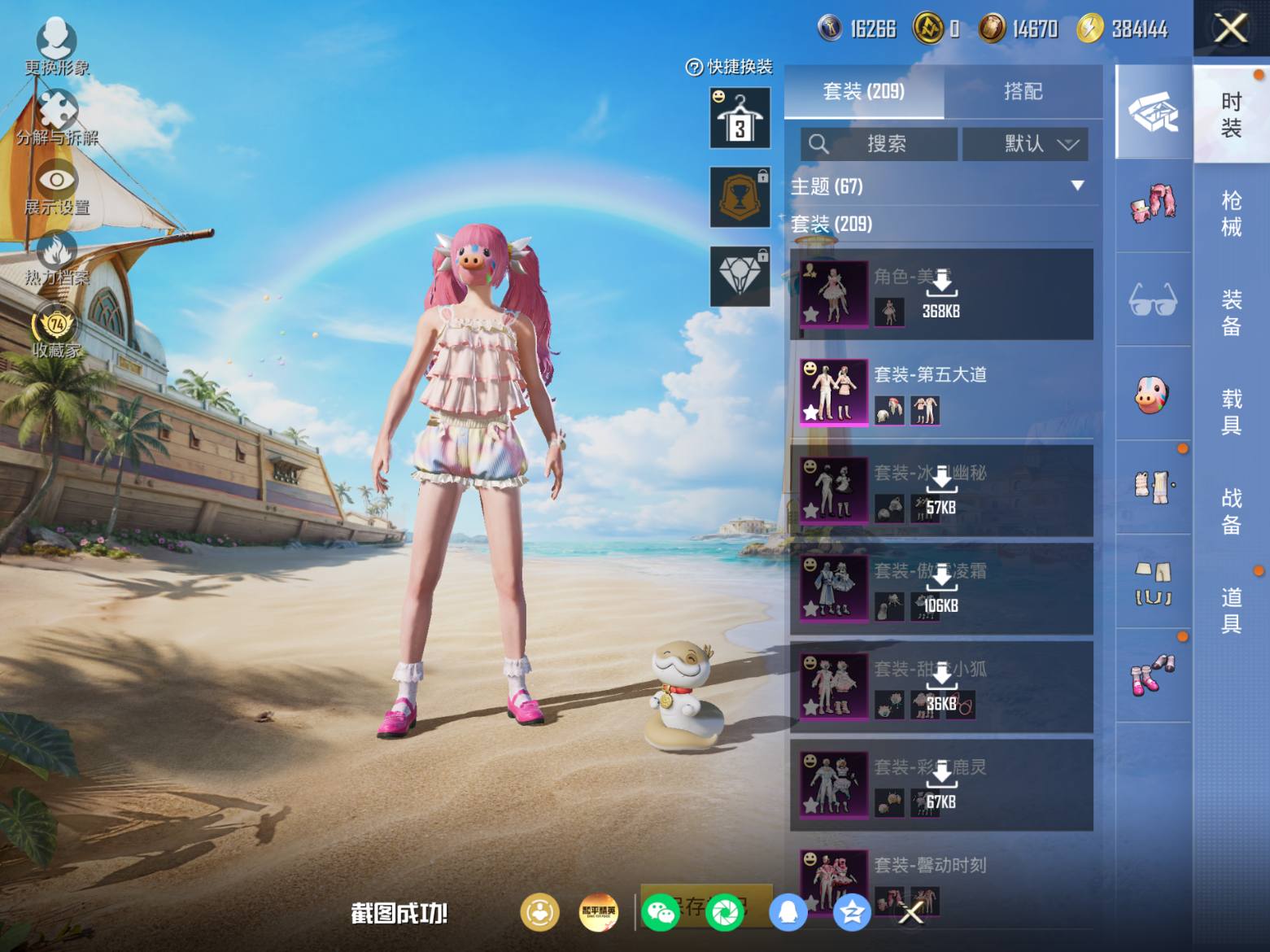
Task: Open the 默认 sort dropdown
Action: pyautogui.click(x=1025, y=144)
